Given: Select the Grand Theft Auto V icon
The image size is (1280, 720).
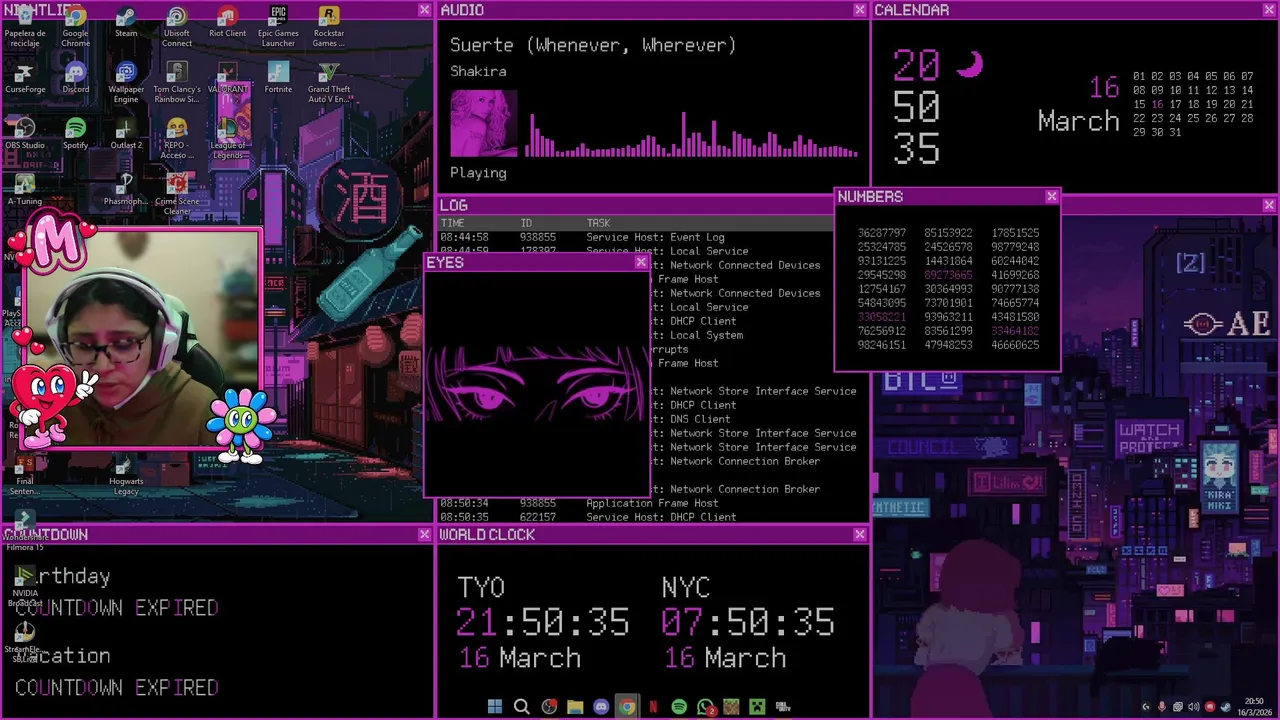Looking at the screenshot, I should tap(328, 83).
